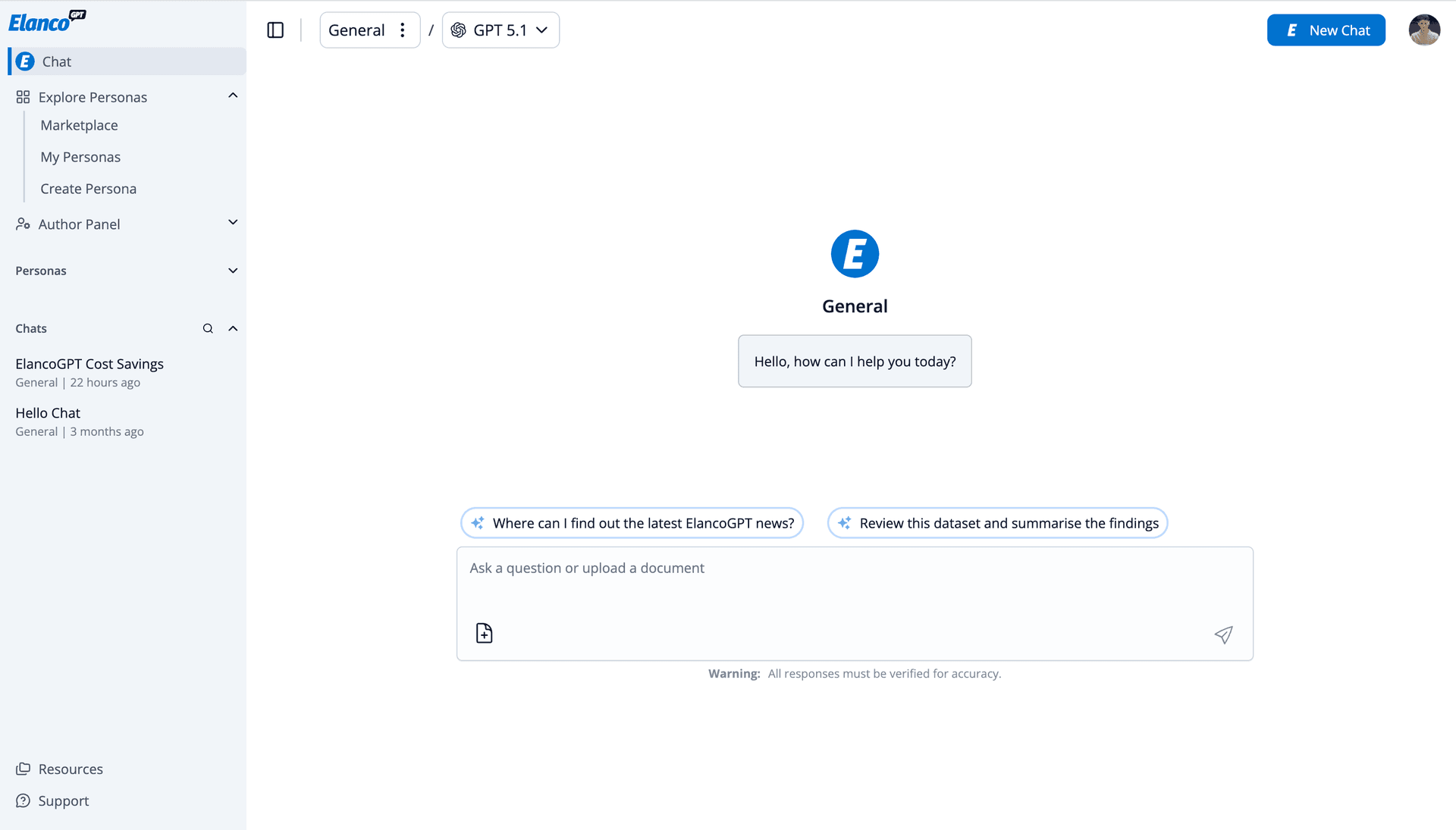The width and height of the screenshot is (1456, 830).
Task: Click the upload document icon
Action: point(484,633)
